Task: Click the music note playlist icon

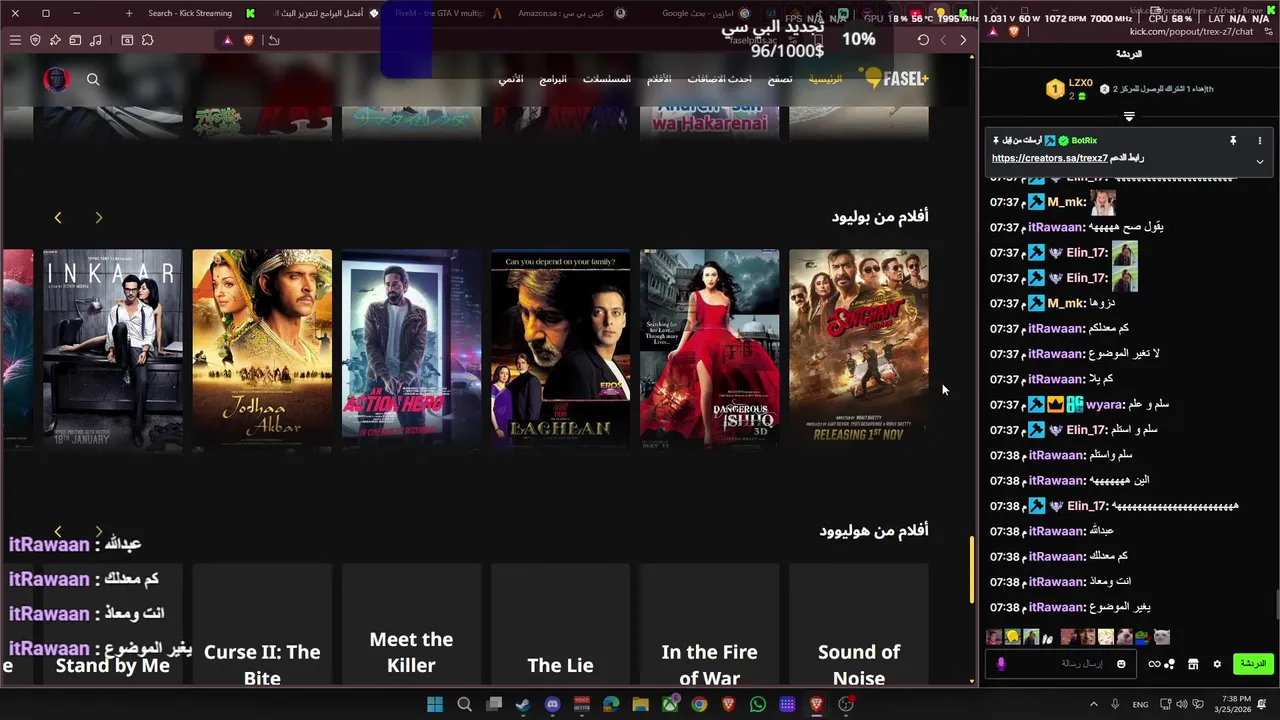Action: [x=95, y=40]
